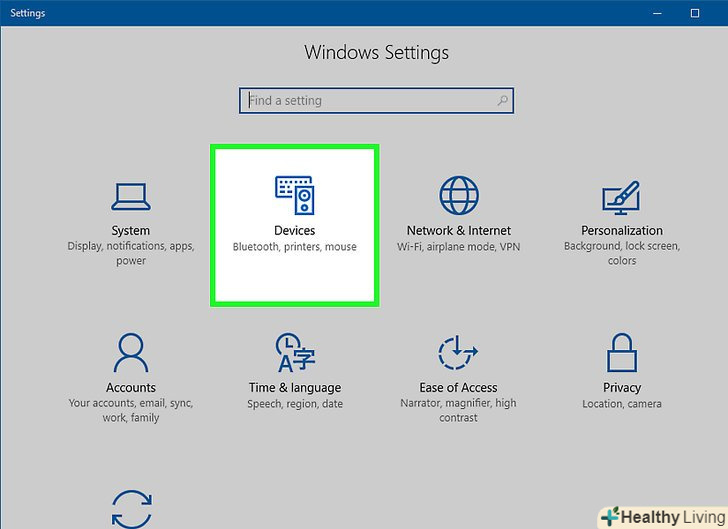The width and height of the screenshot is (728, 529).
Task: Click 'Bluetooth, printers, mouse' description
Action: pos(294,247)
